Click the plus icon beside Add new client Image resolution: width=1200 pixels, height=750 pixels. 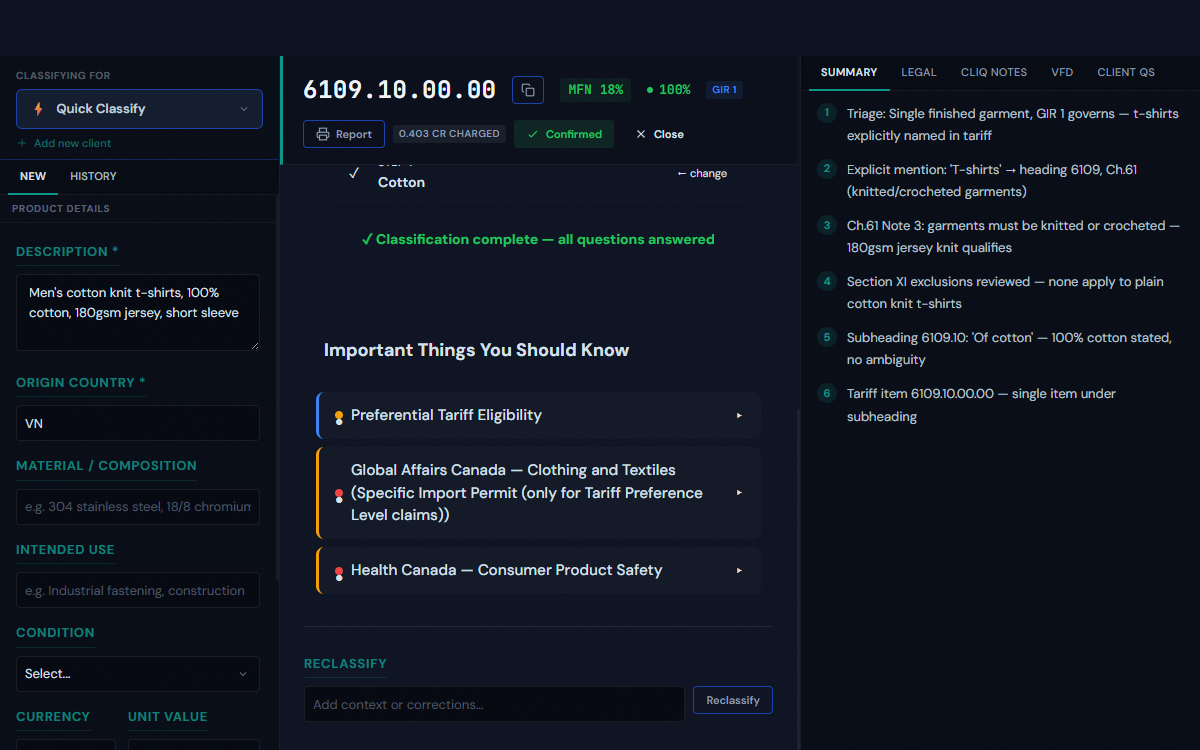tap(23, 143)
